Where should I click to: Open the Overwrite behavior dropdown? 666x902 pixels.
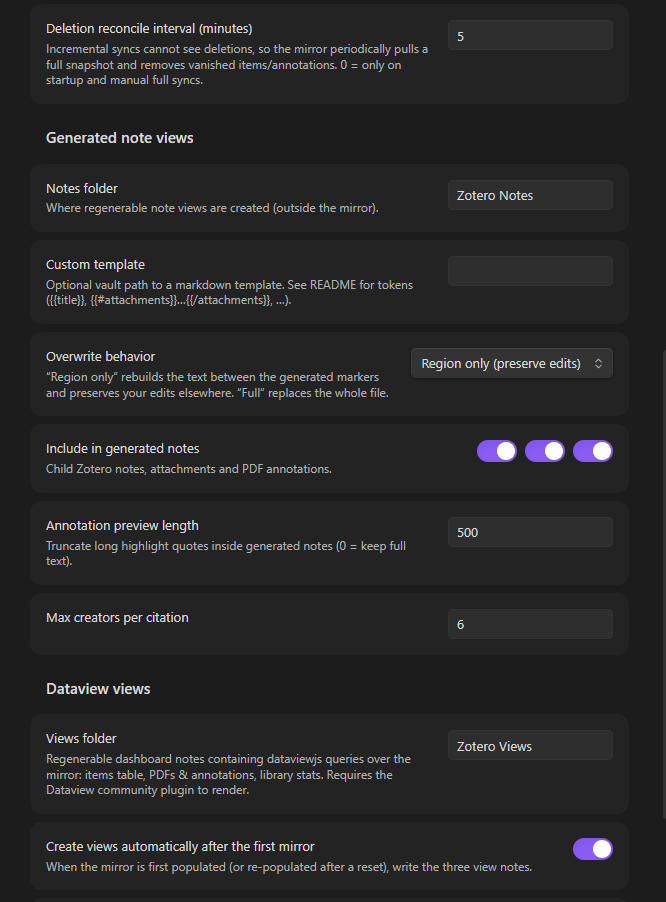(512, 363)
